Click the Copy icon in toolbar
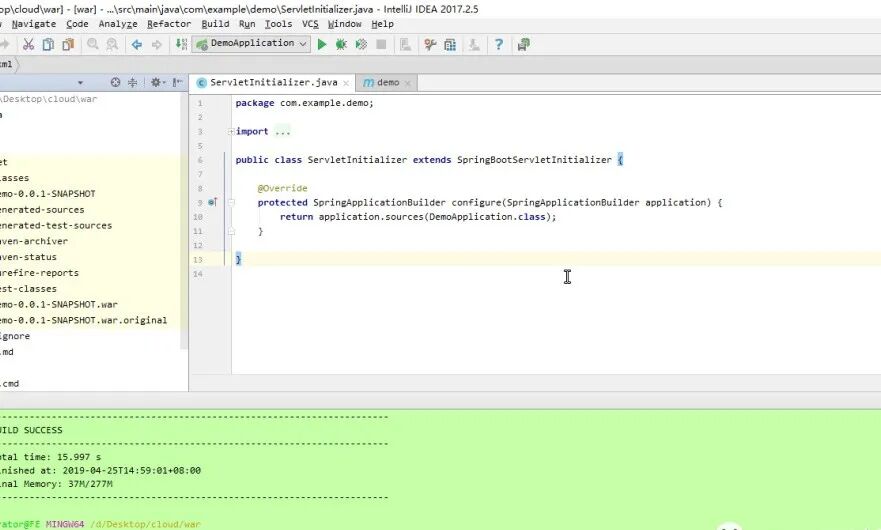This screenshot has width=881, height=530. pos(48,44)
